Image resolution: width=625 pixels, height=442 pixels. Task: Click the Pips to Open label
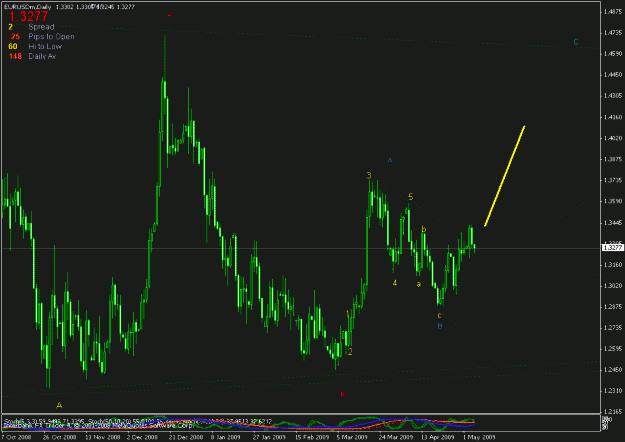coord(51,37)
